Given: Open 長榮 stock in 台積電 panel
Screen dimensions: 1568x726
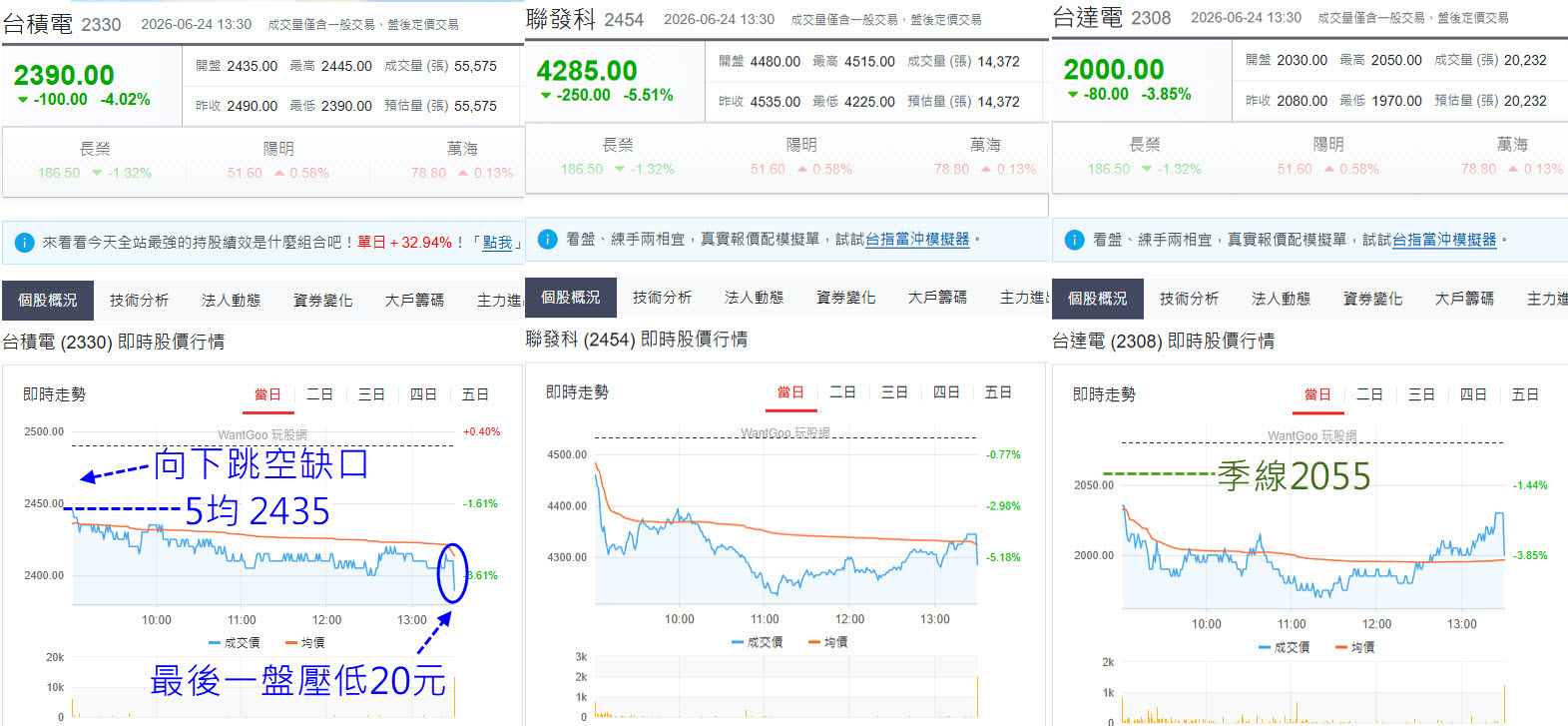Looking at the screenshot, I should click(x=95, y=149).
